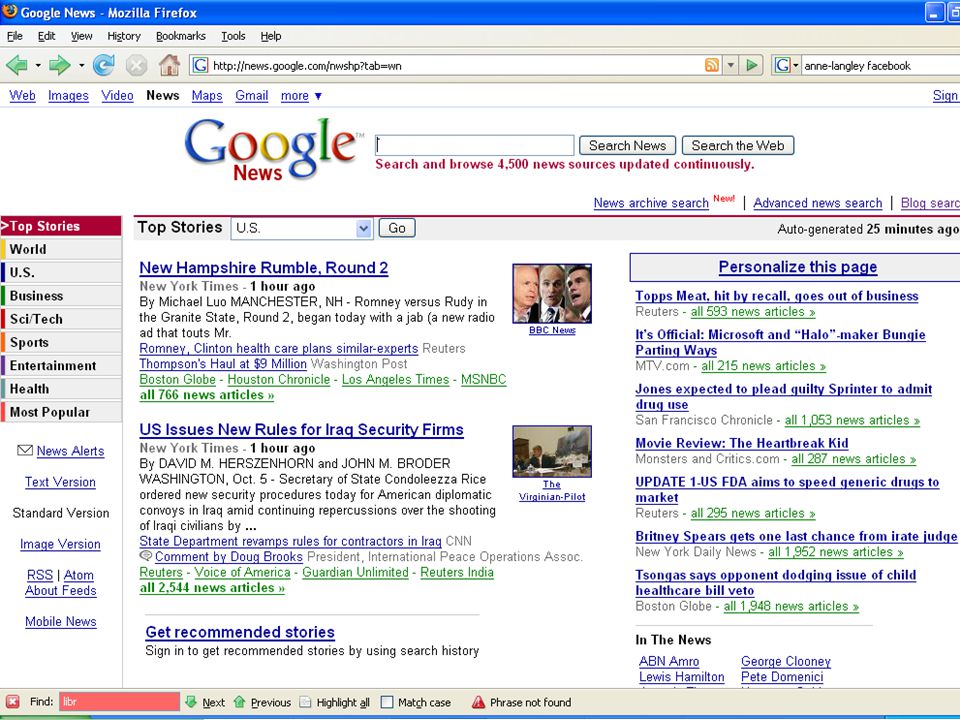Click the browser search box with 'anne-langley facebook'
Image resolution: width=960 pixels, height=720 pixels.
[x=880, y=65]
